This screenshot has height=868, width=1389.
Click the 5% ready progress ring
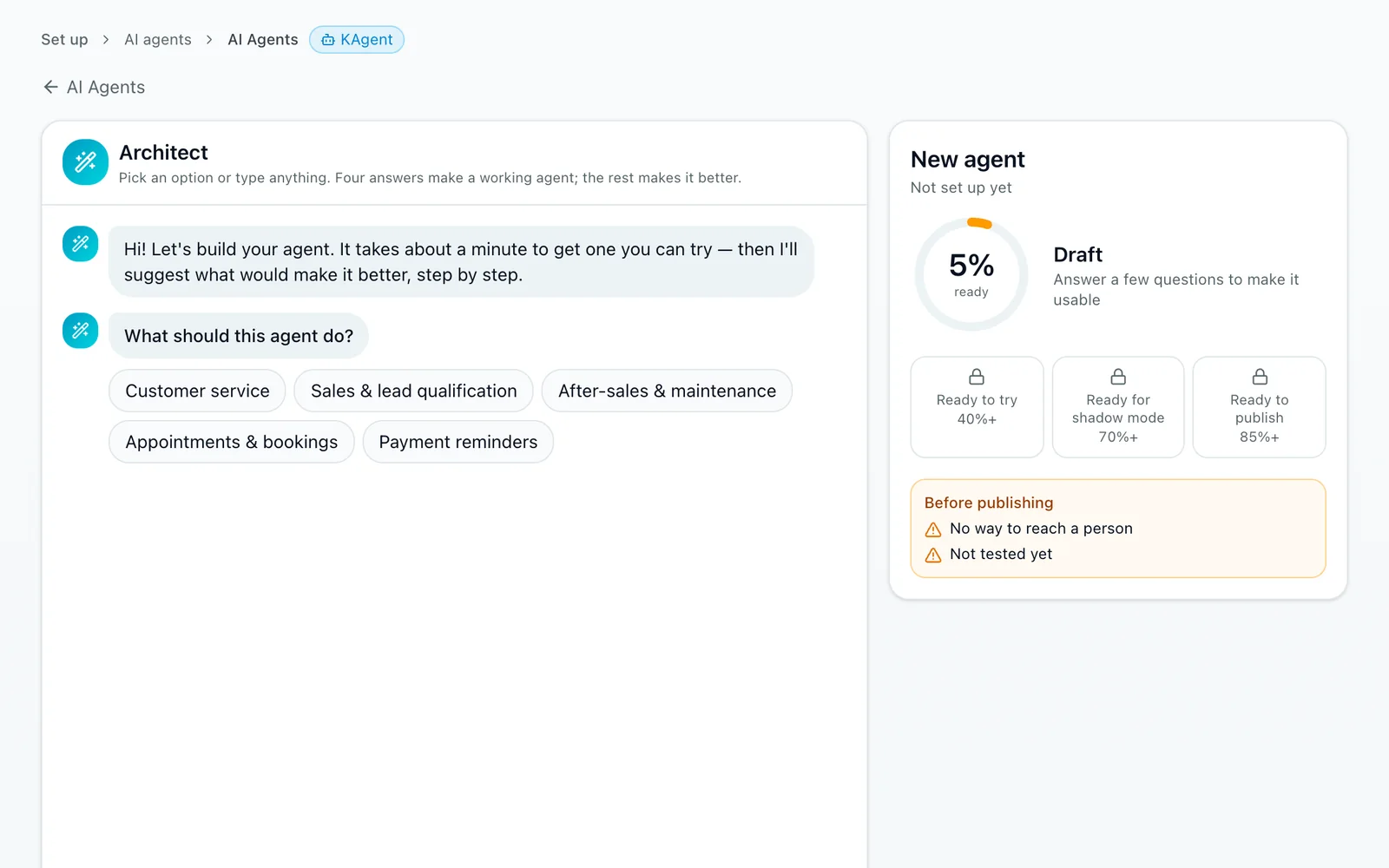point(971,274)
